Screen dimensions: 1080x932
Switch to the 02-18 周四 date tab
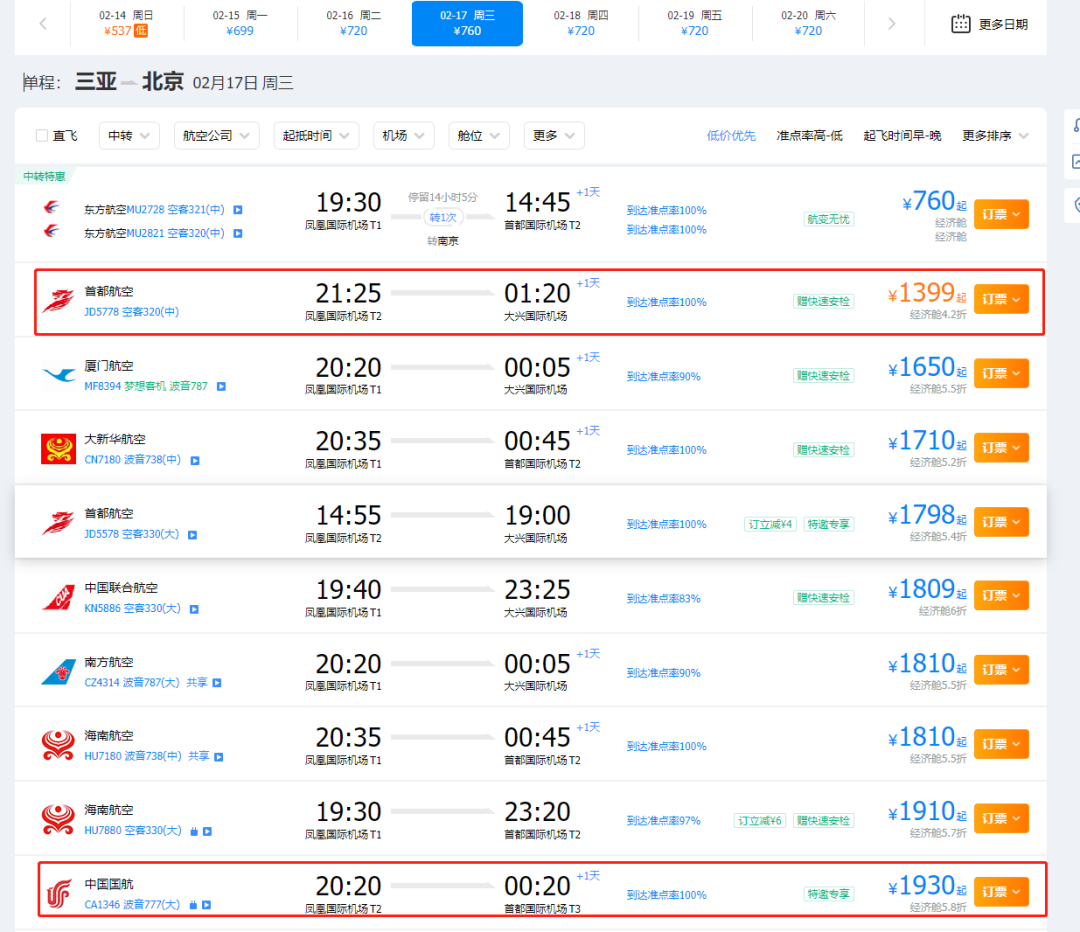coord(580,22)
